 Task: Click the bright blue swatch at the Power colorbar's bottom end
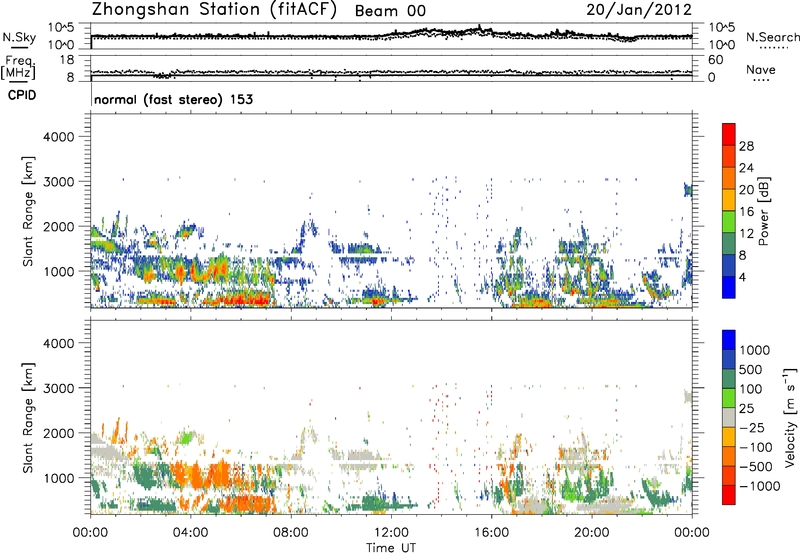tap(729, 287)
